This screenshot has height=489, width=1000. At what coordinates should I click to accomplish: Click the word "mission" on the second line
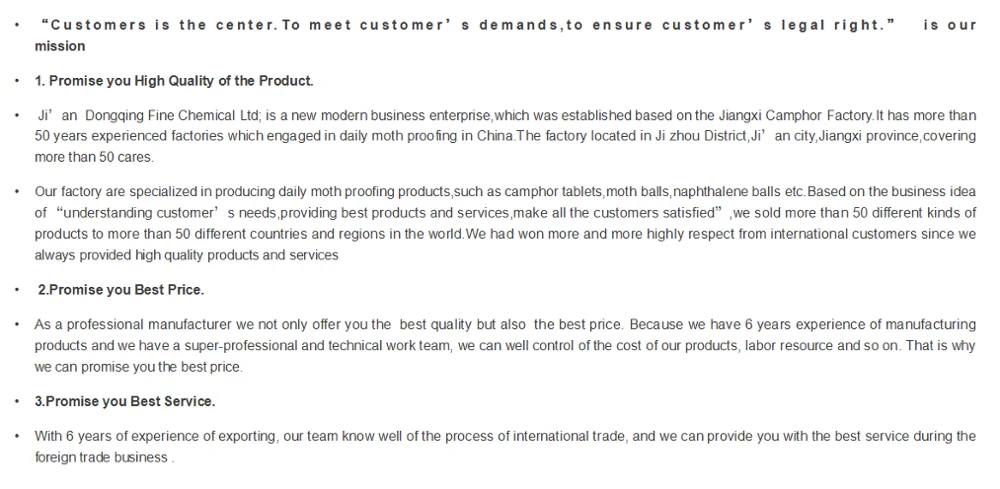pyautogui.click(x=60, y=46)
